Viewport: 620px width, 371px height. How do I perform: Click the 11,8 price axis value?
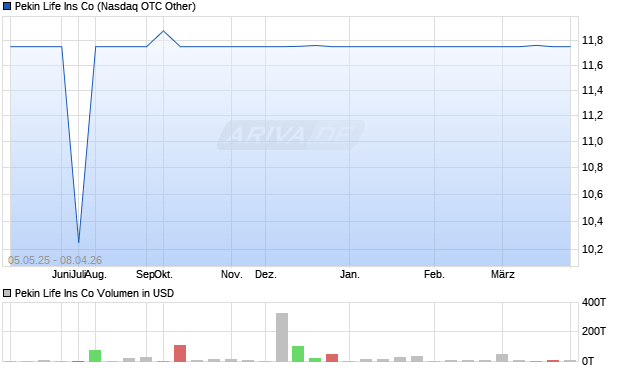coord(592,40)
